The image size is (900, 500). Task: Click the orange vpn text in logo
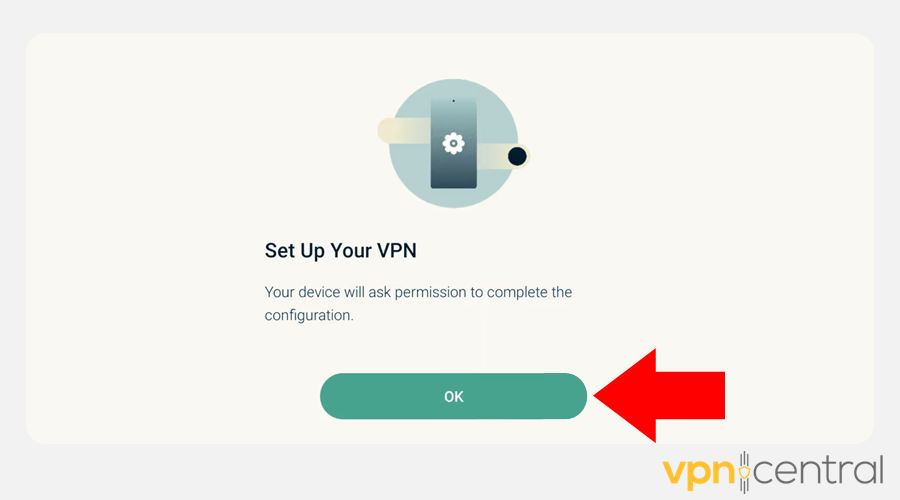(x=699, y=474)
